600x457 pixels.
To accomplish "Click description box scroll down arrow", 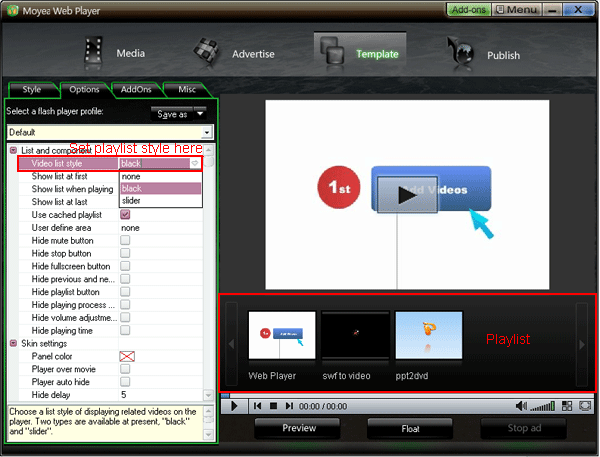I will point(208,434).
